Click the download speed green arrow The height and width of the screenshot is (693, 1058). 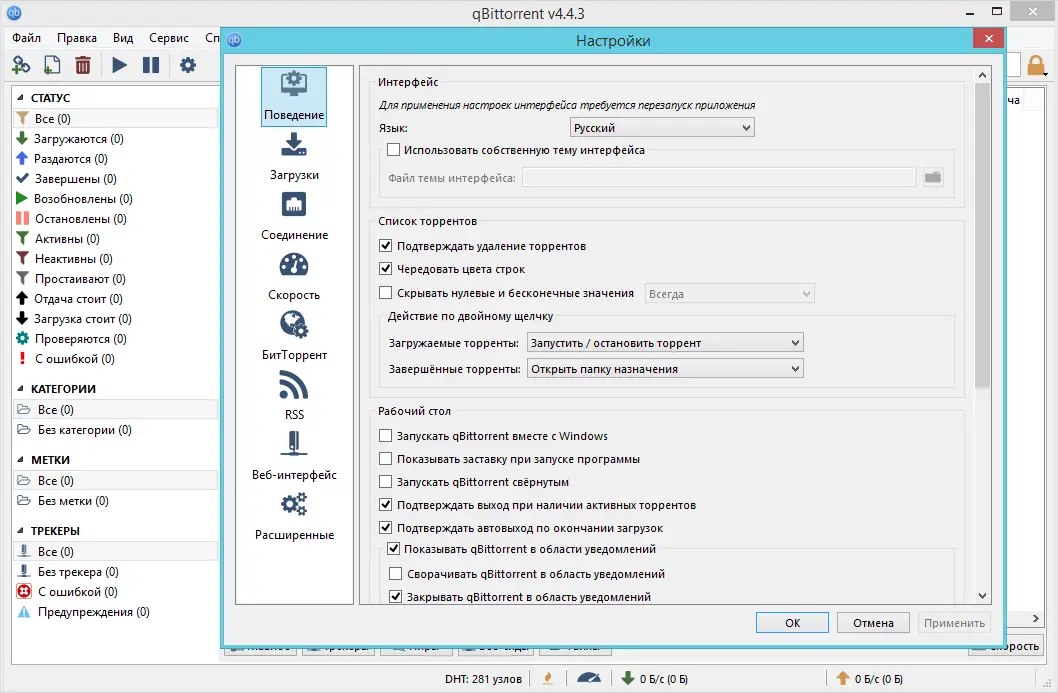click(628, 678)
